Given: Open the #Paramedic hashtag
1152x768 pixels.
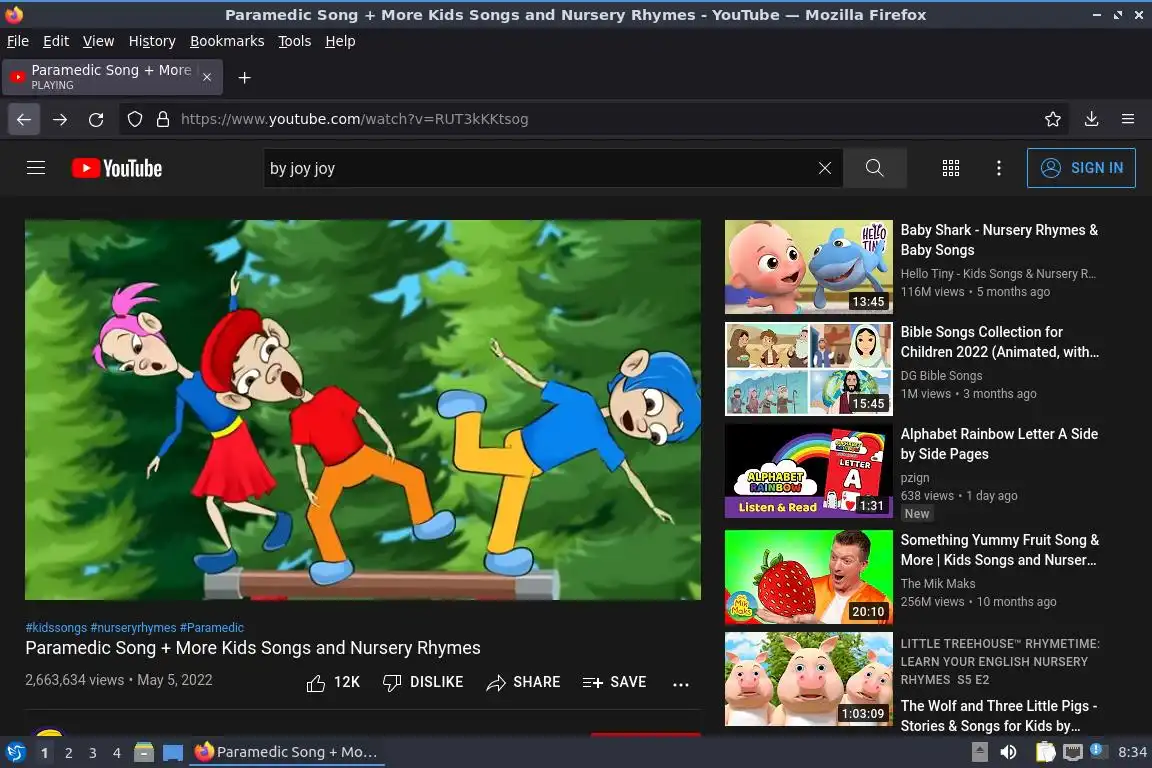Looking at the screenshot, I should pyautogui.click(x=212, y=628).
